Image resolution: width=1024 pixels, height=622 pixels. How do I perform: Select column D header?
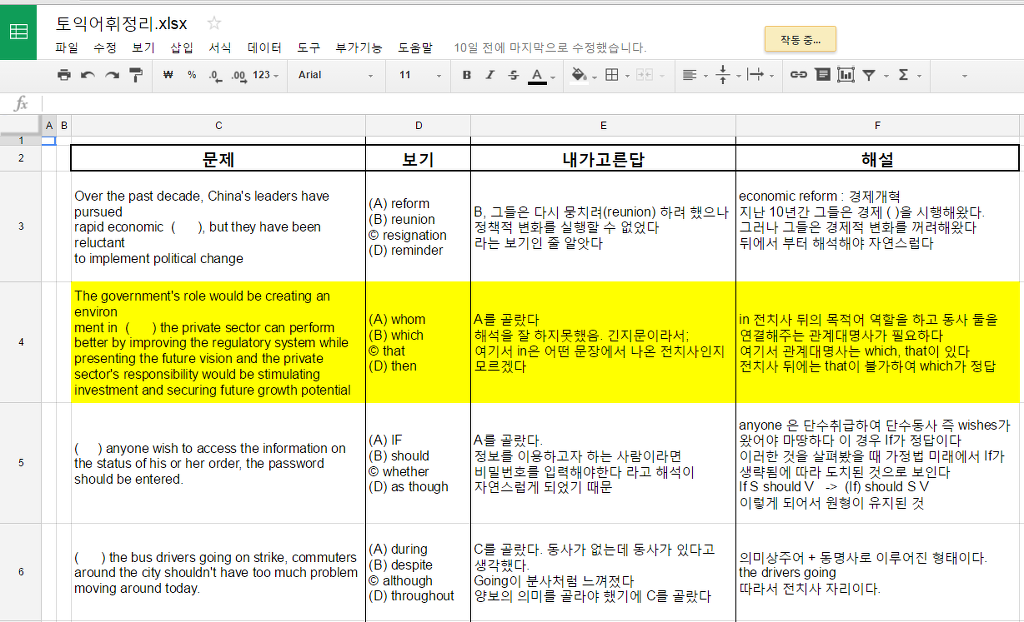click(418, 125)
